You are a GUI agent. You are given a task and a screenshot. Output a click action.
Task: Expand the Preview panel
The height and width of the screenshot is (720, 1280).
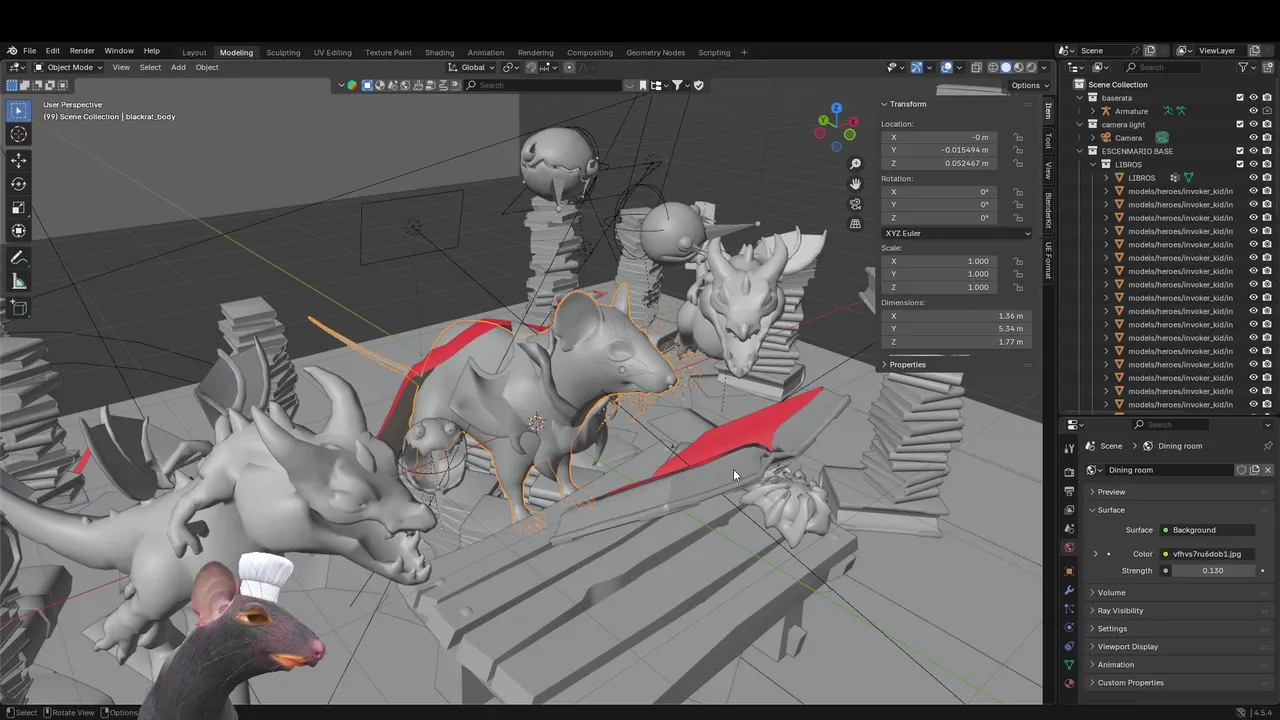coord(1111,492)
